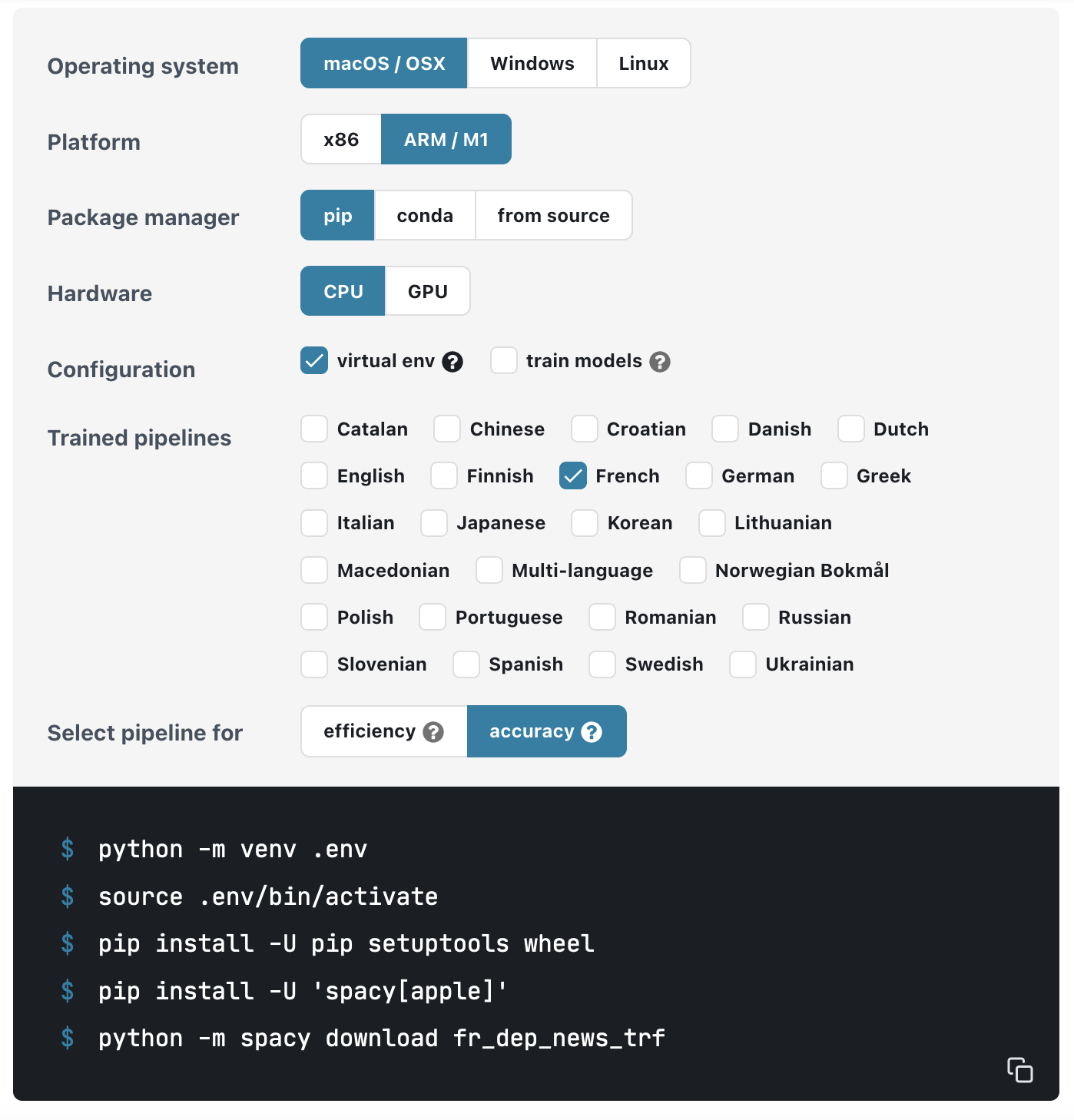Screen dimensions: 1074x1120
Task: Click the question mark icon beside efficiency
Action: (x=433, y=732)
